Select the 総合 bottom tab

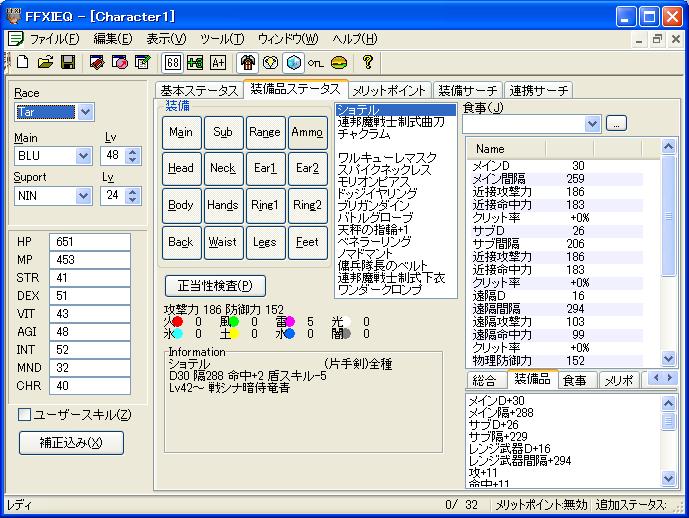(x=484, y=380)
